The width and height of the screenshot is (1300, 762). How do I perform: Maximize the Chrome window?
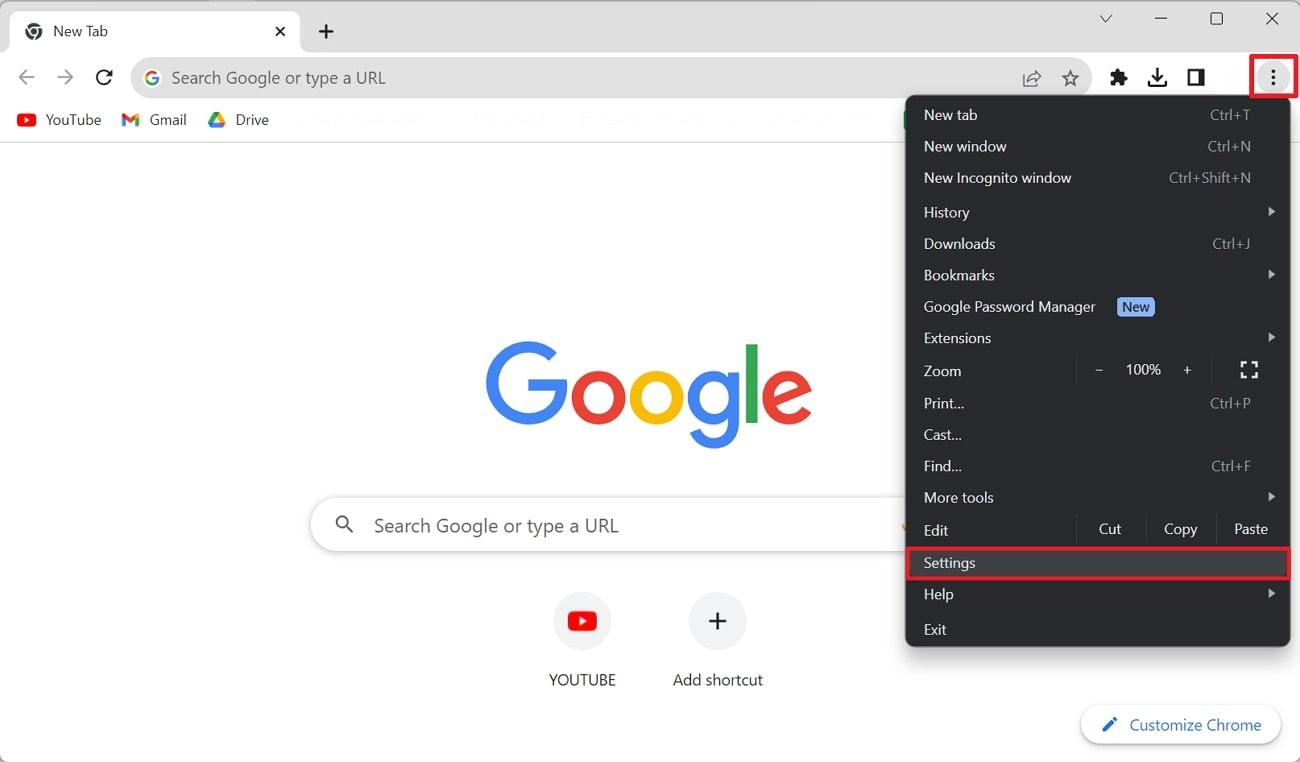point(1217,18)
